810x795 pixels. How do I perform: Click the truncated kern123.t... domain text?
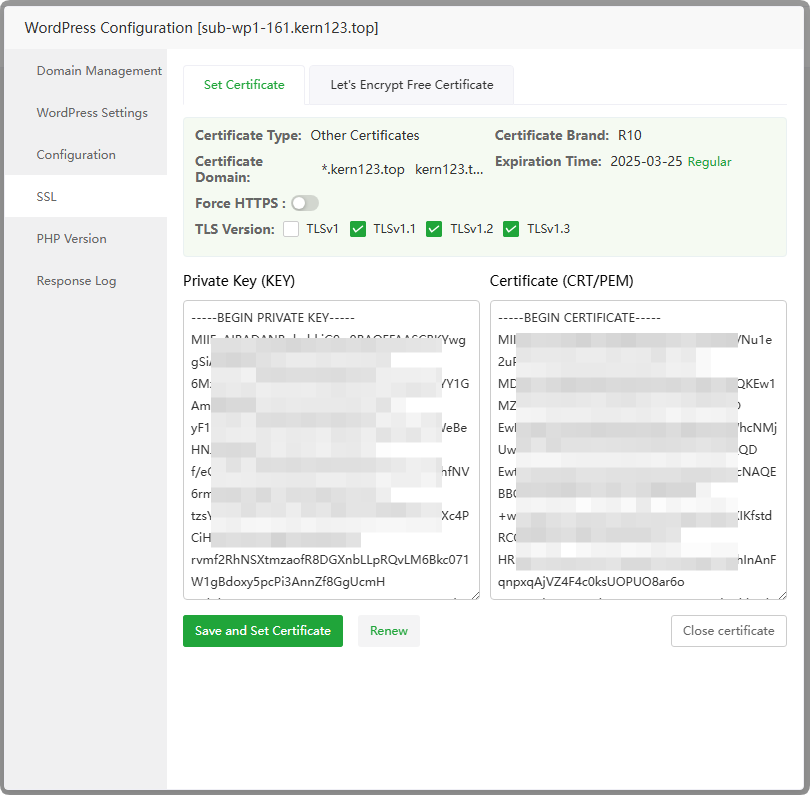point(449,169)
